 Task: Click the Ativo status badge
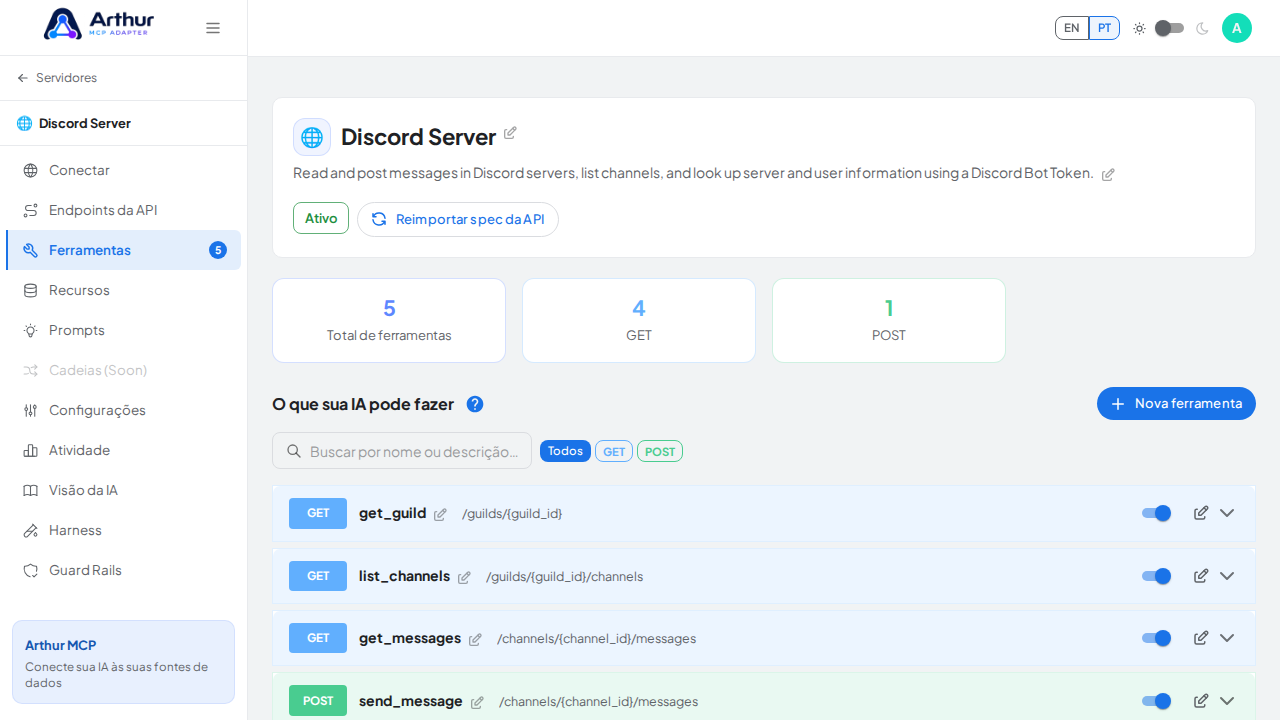321,218
